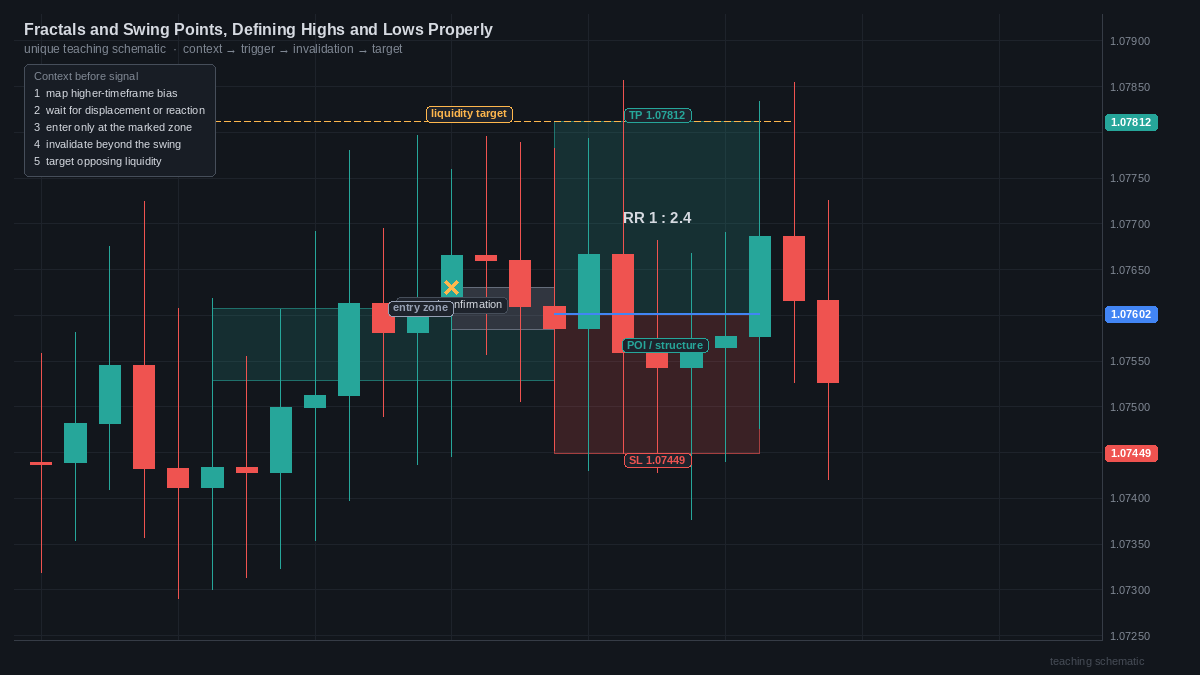Click the entry zone label
Screen dimensions: 1200x675
click(421, 308)
